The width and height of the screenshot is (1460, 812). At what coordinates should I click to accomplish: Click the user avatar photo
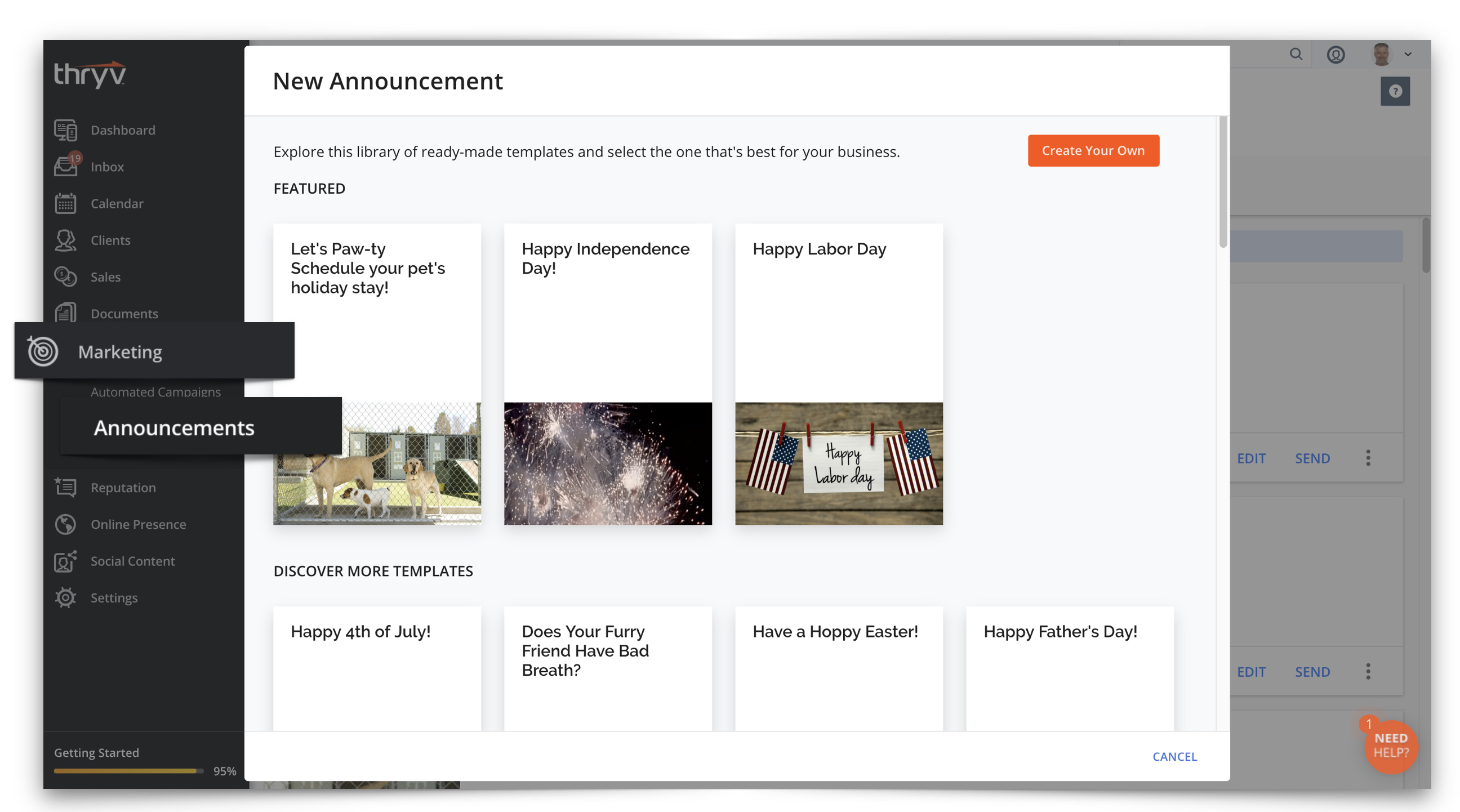(x=1381, y=55)
